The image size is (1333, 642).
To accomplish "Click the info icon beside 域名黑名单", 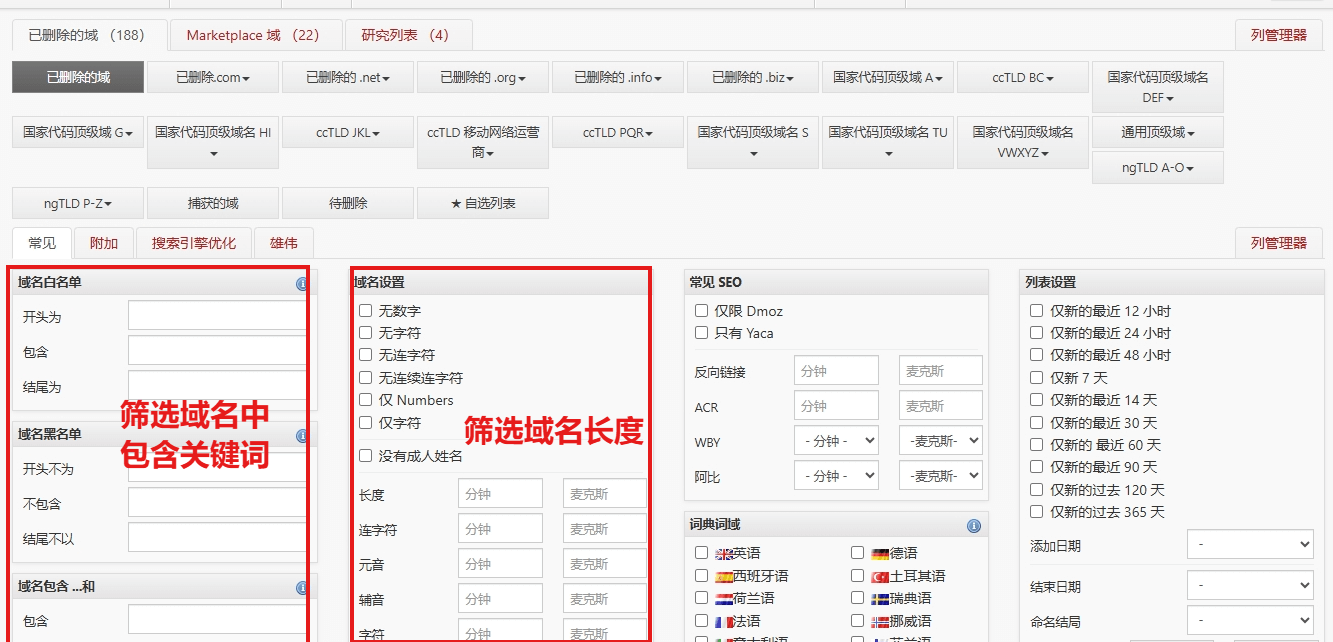I will [x=301, y=436].
